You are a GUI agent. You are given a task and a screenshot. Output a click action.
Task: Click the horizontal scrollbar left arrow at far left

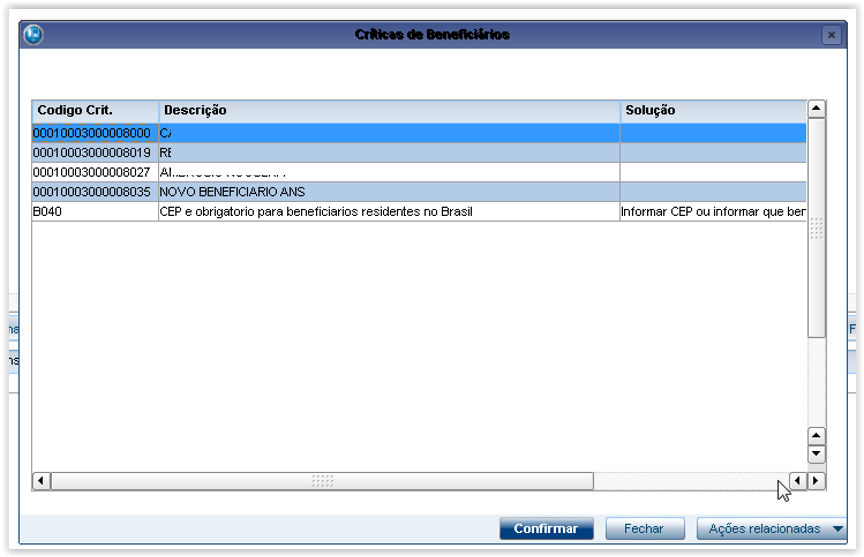tap(41, 481)
